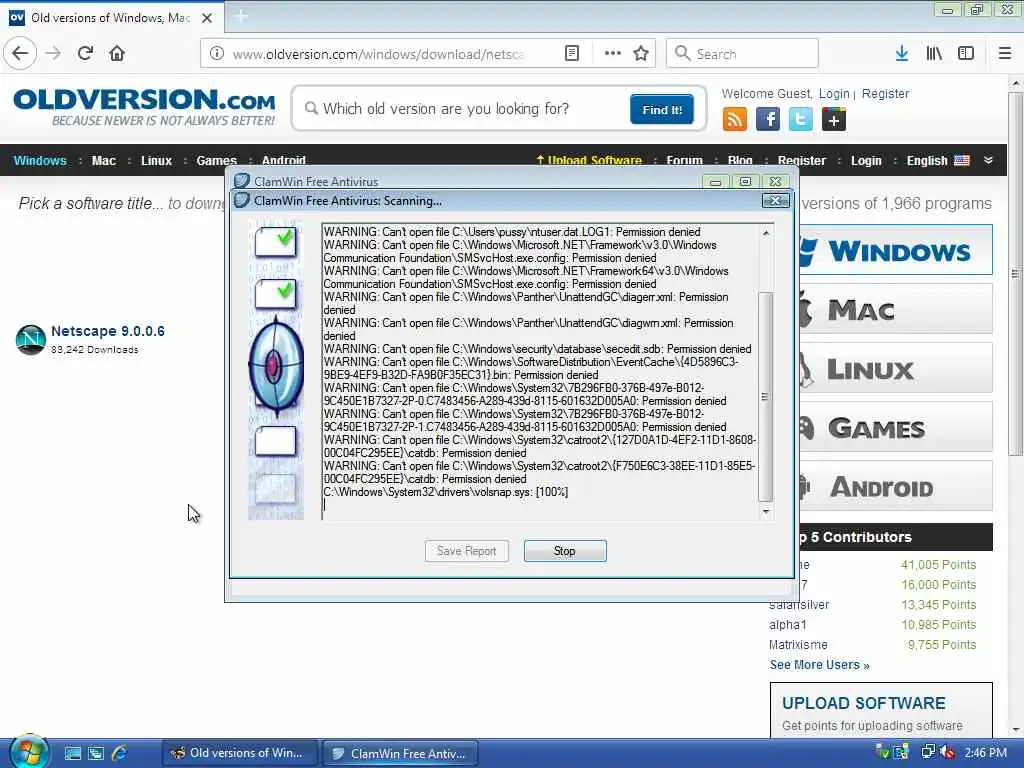Open Upload Software in nav bar
This screenshot has width=1024, height=768.
coord(589,161)
